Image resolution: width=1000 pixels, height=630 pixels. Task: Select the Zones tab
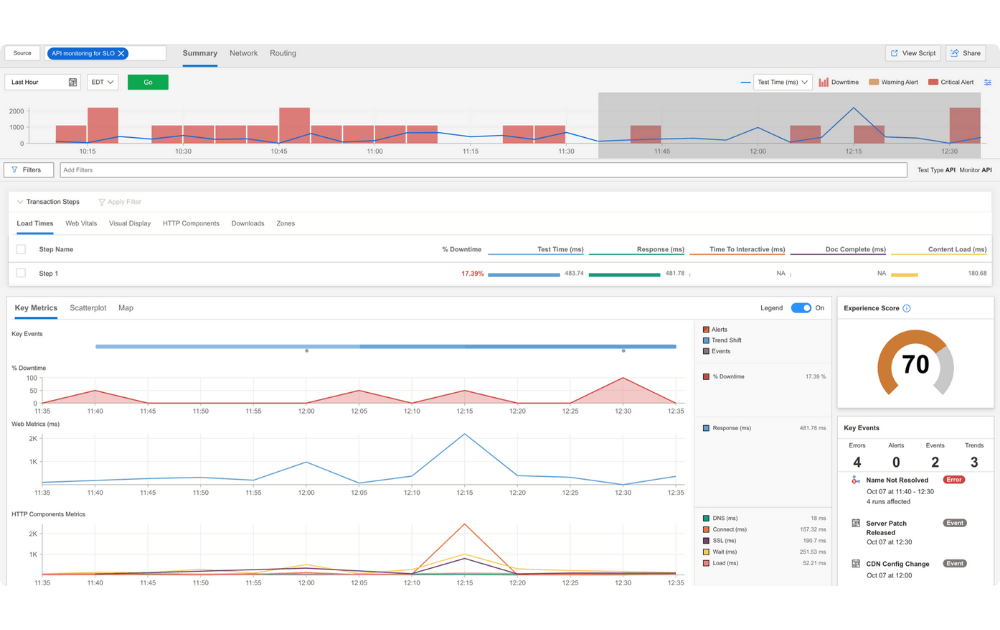click(285, 224)
